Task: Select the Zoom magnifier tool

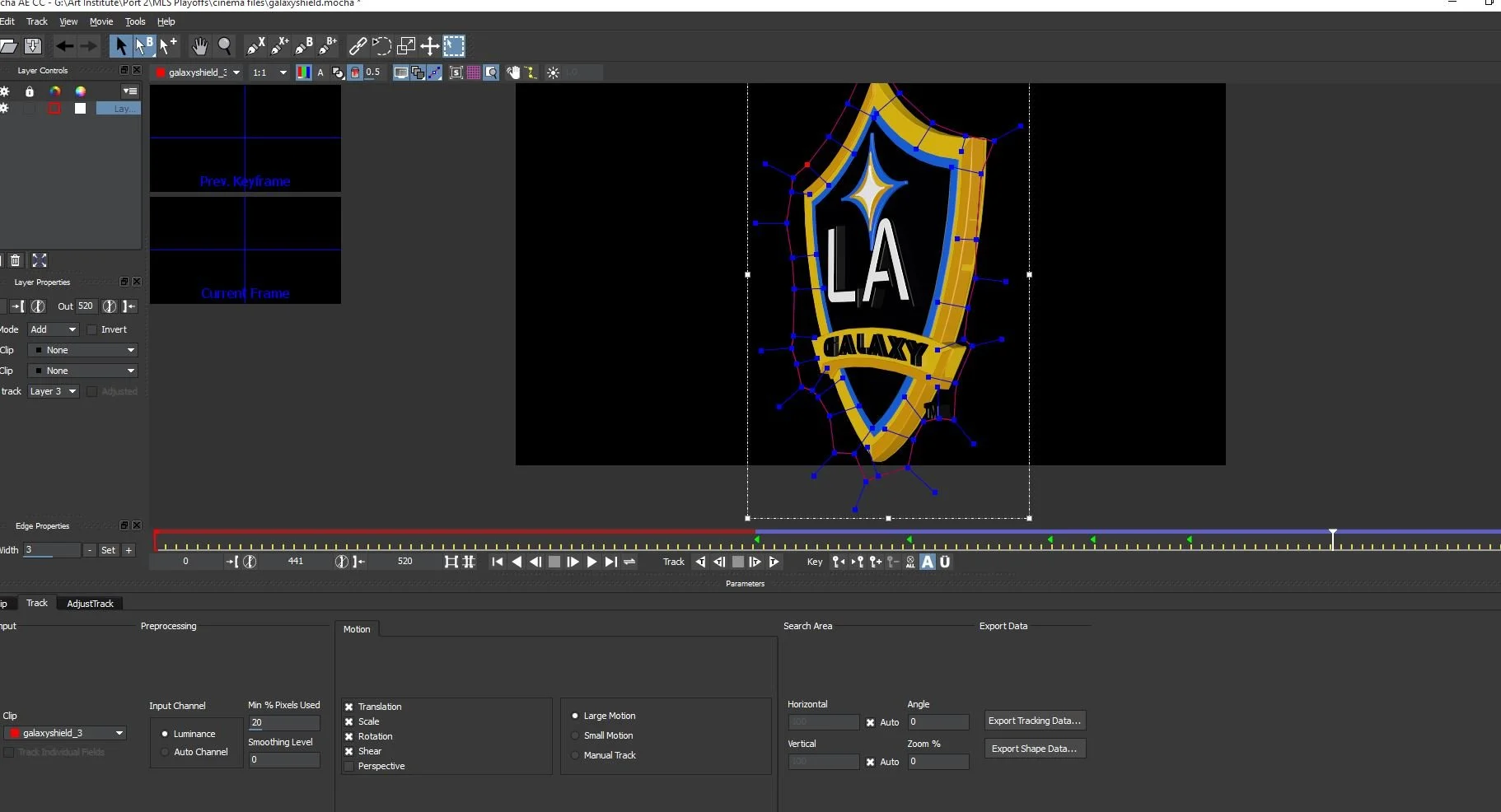Action: [x=225, y=46]
